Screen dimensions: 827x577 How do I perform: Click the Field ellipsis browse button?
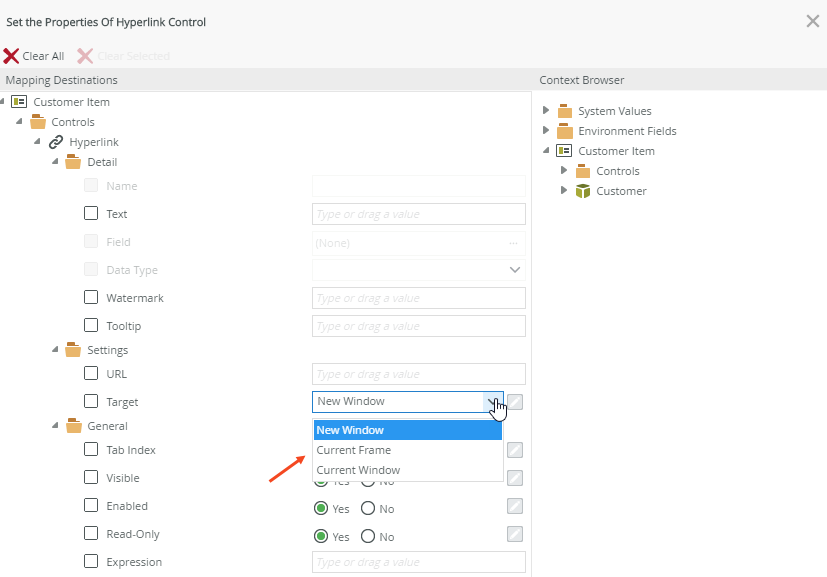(514, 242)
